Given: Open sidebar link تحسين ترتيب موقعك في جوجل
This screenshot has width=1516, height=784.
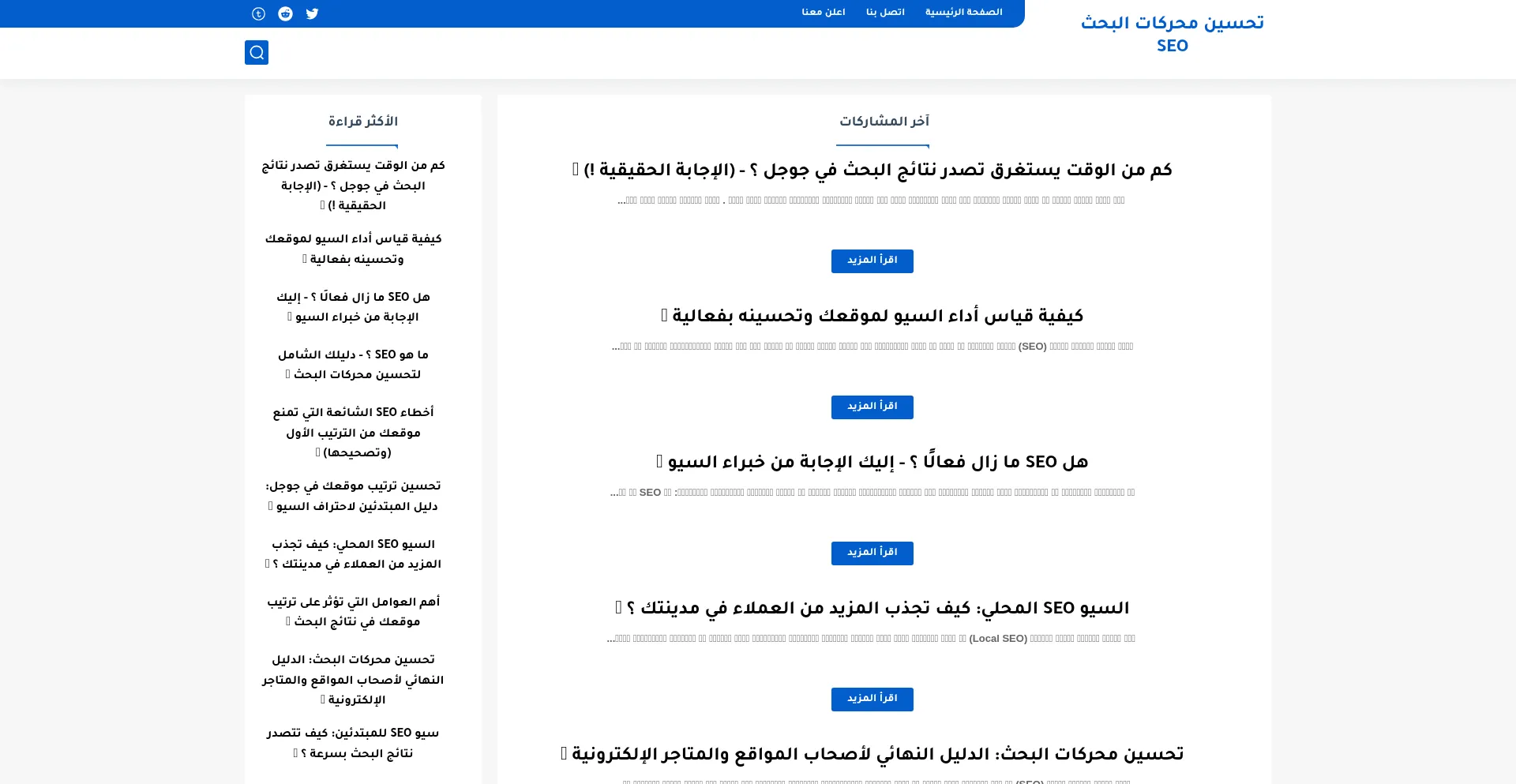Looking at the screenshot, I should click(x=353, y=496).
